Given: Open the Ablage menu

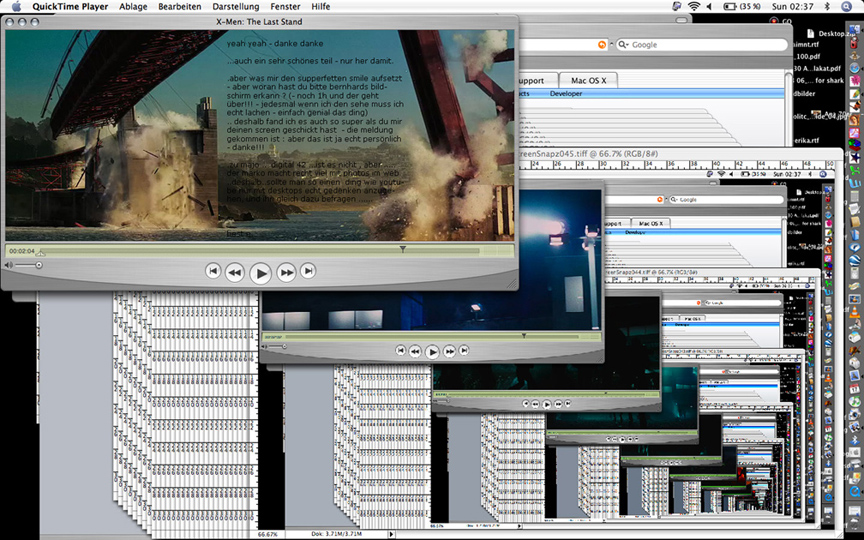Looking at the screenshot, I should click(132, 7).
